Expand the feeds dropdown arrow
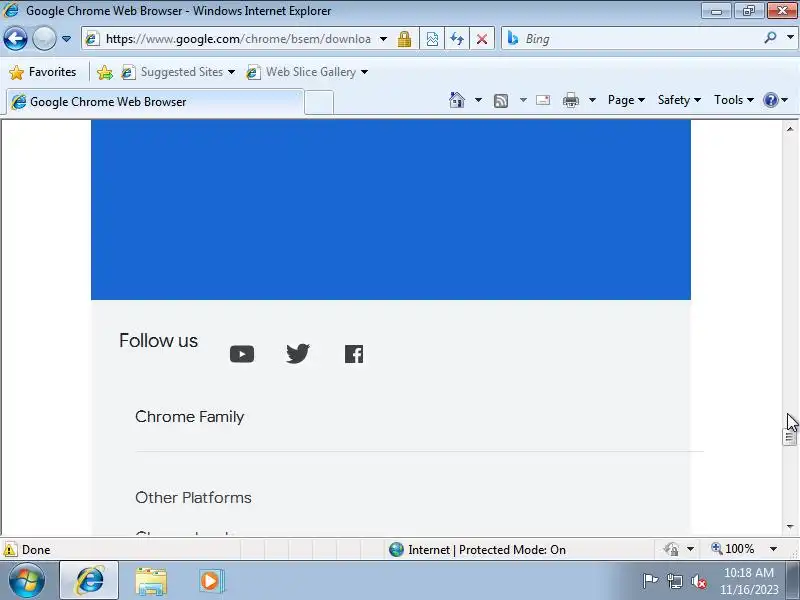Screen dimensions: 800x600 click(523, 100)
